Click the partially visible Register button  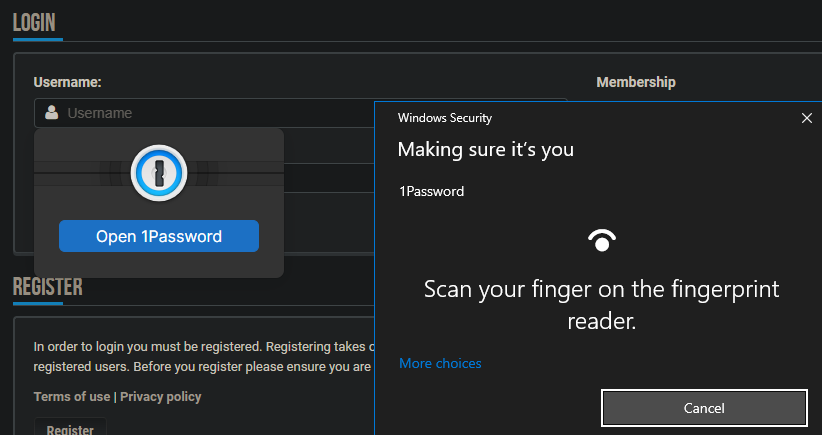pyautogui.click(x=70, y=428)
